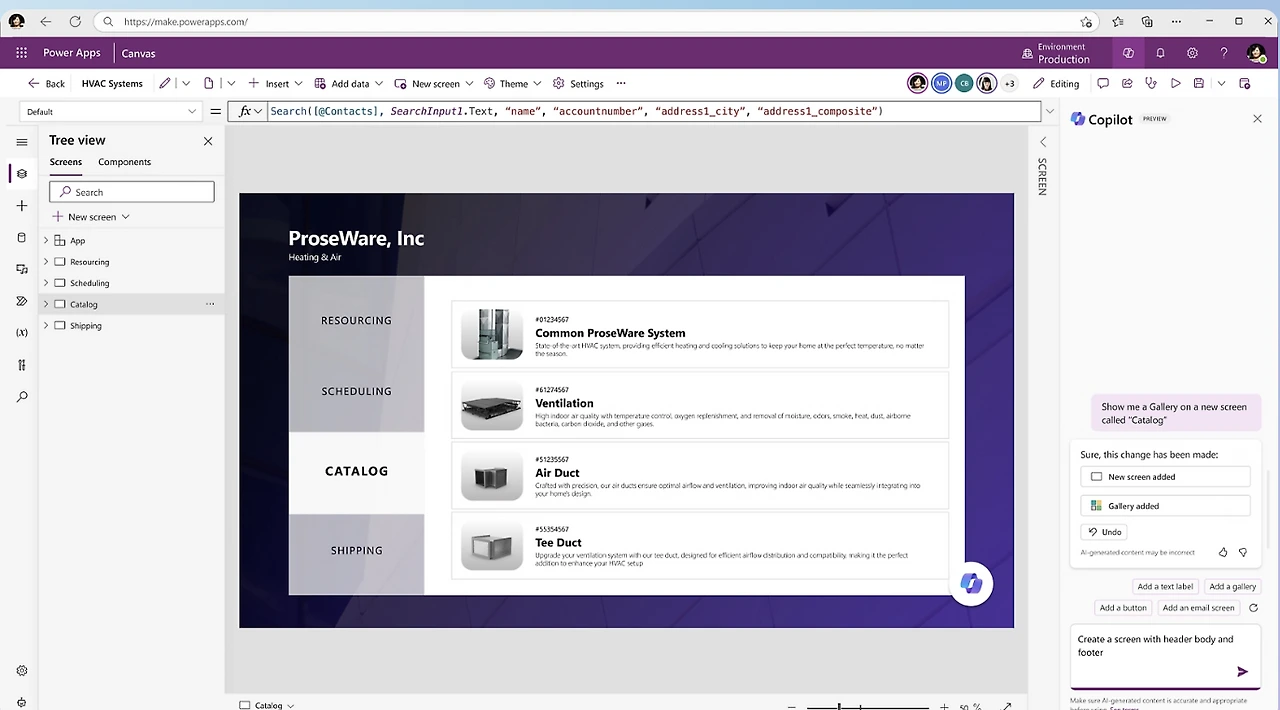Expand the paste options dropdown arrow

(231, 84)
